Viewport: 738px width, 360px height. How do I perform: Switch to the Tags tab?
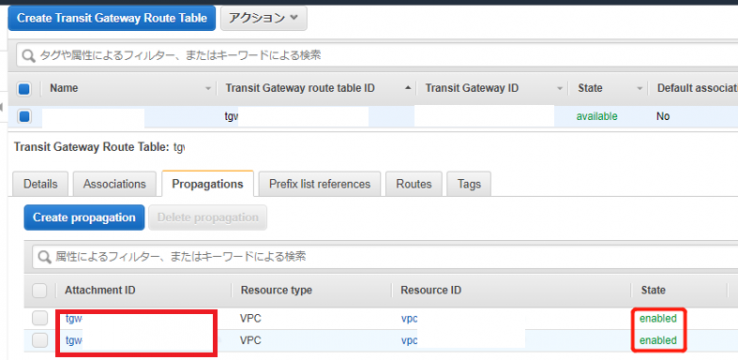click(x=469, y=184)
